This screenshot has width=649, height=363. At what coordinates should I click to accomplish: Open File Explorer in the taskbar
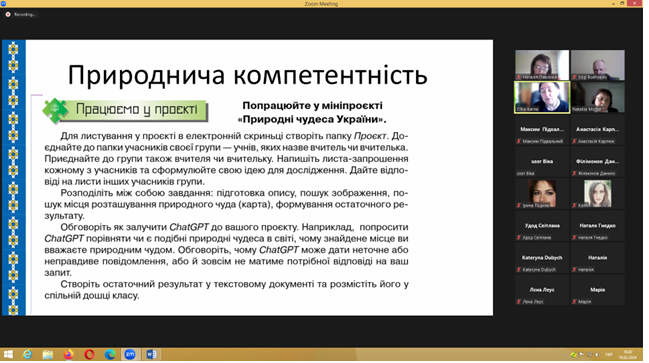coord(48,354)
